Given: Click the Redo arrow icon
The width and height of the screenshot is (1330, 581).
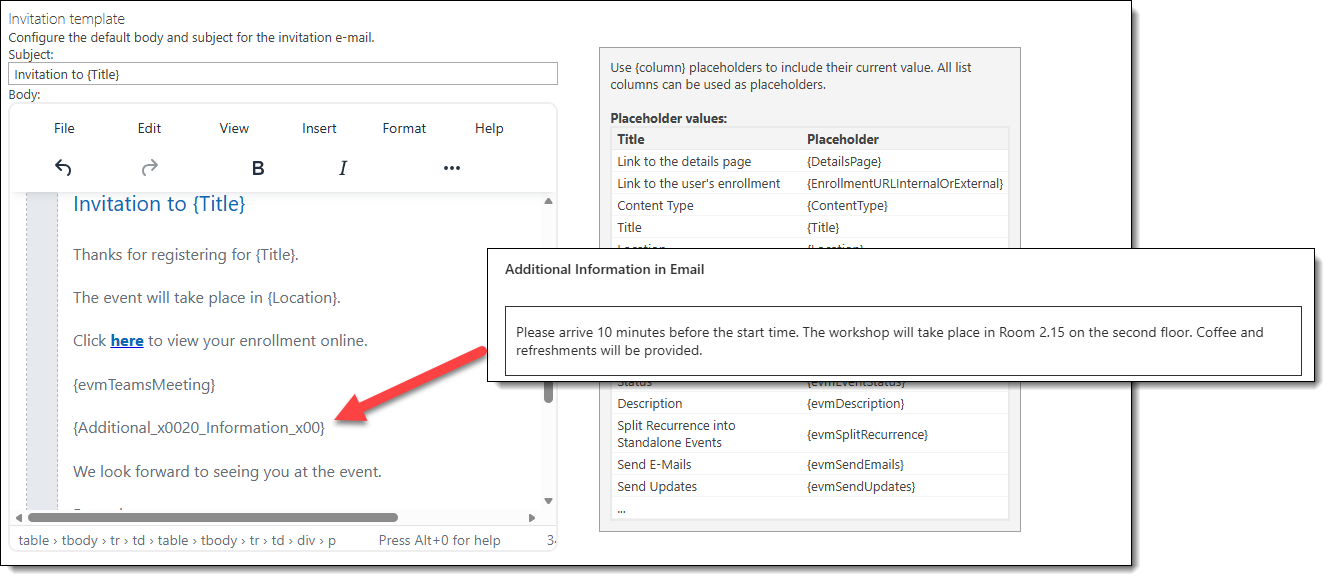Looking at the screenshot, I should coord(150,168).
